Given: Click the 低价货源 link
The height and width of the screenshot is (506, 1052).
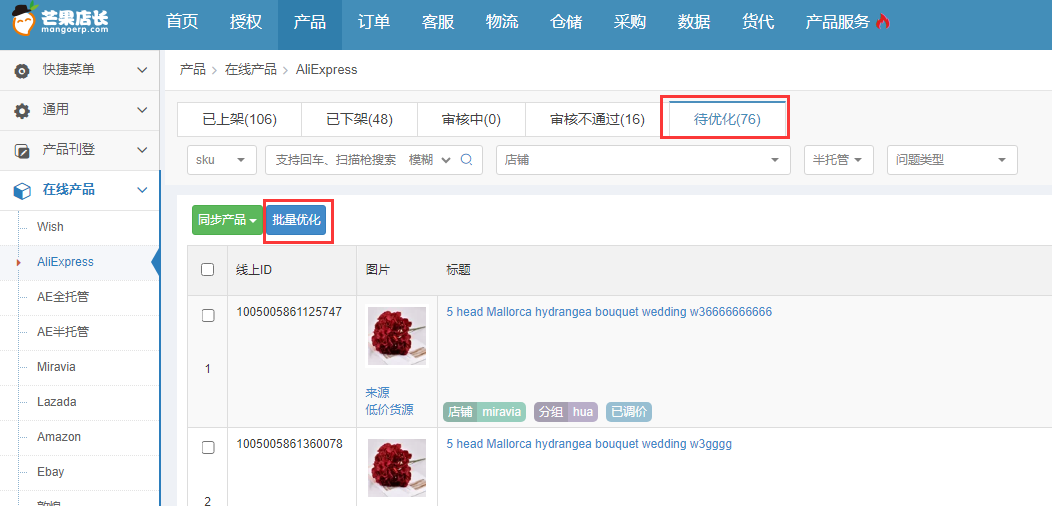Looking at the screenshot, I should (x=389, y=410).
